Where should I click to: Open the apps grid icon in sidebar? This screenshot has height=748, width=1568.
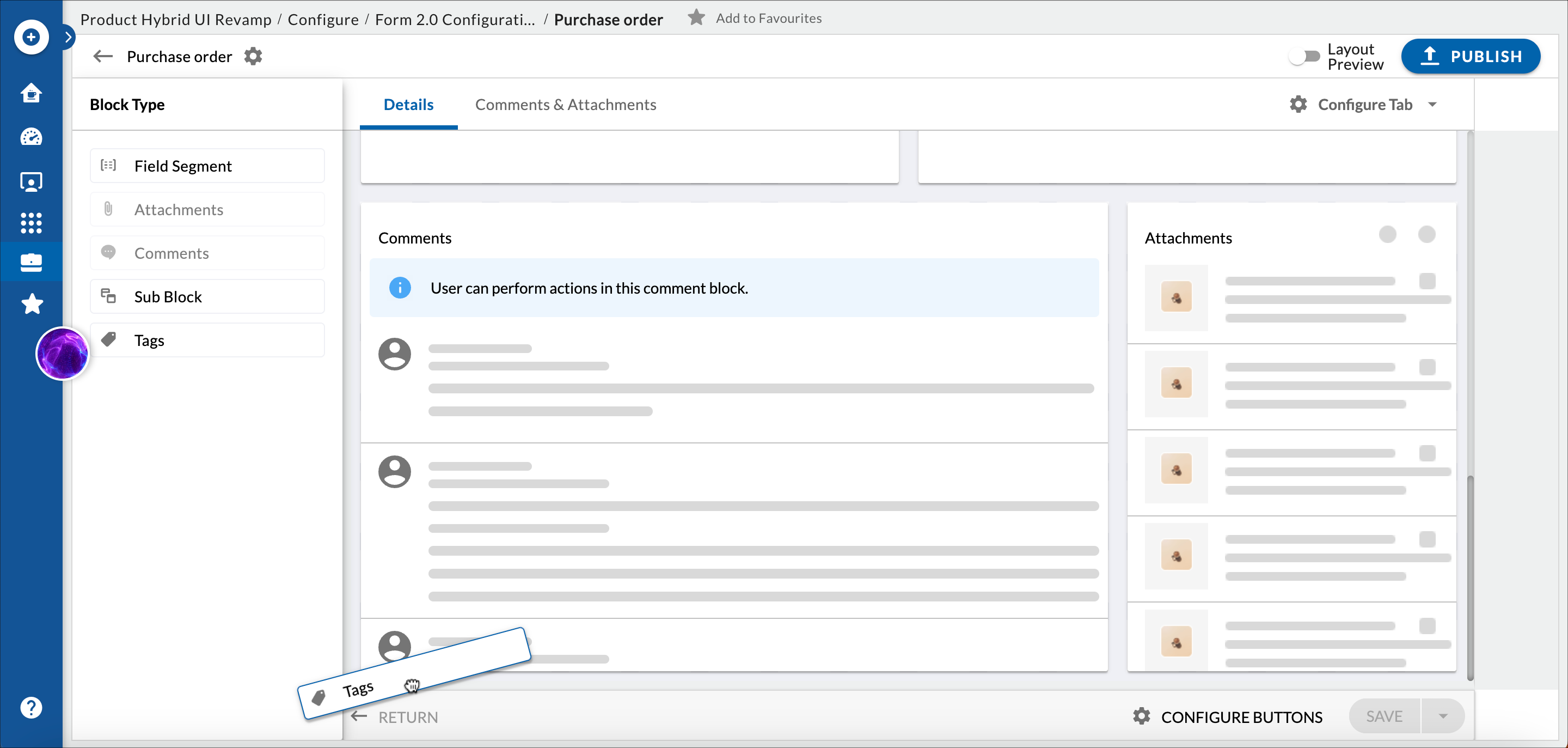[30, 223]
